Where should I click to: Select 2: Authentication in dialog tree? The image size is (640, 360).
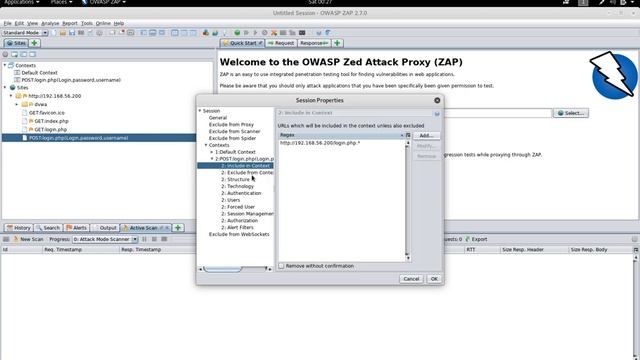tap(241, 193)
